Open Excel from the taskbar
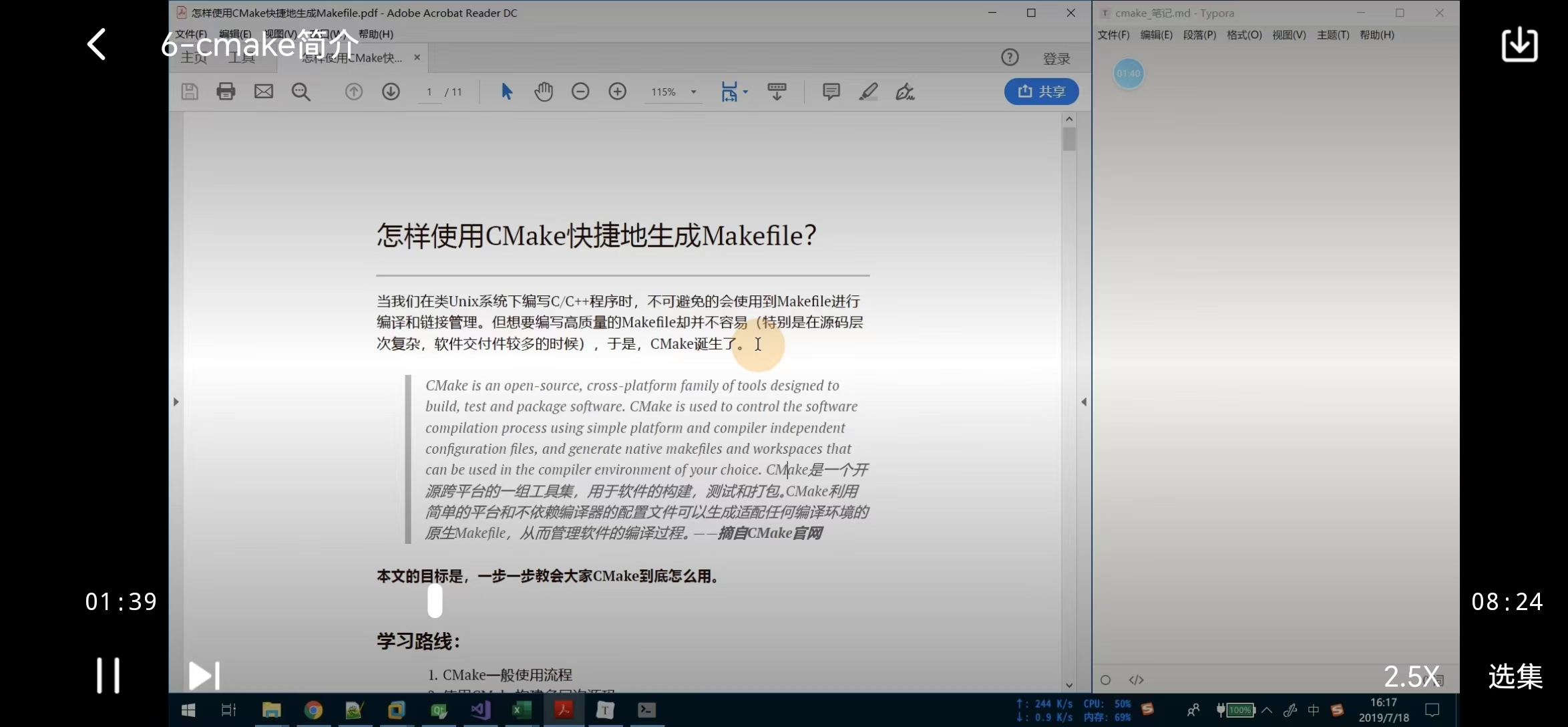 (x=522, y=710)
